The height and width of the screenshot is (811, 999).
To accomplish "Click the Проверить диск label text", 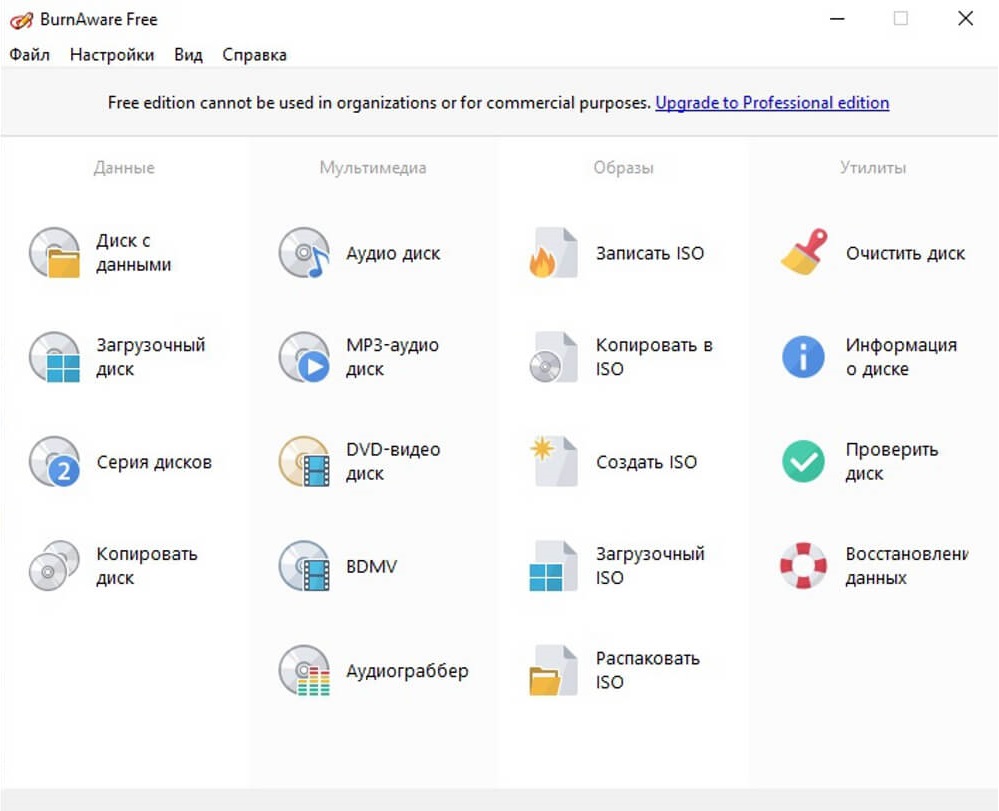I will coord(892,461).
